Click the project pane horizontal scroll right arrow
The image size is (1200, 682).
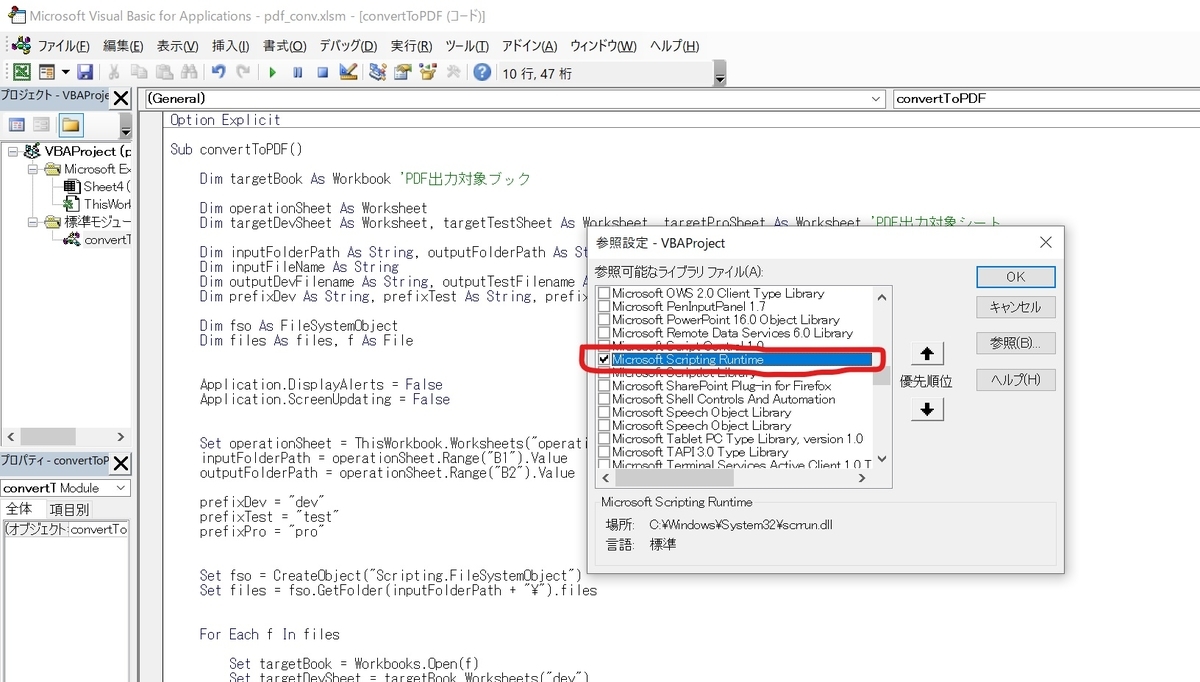[121, 437]
